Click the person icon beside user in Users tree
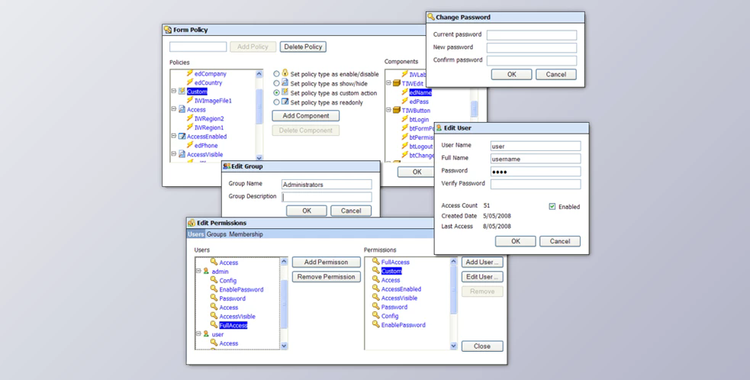 206,334
